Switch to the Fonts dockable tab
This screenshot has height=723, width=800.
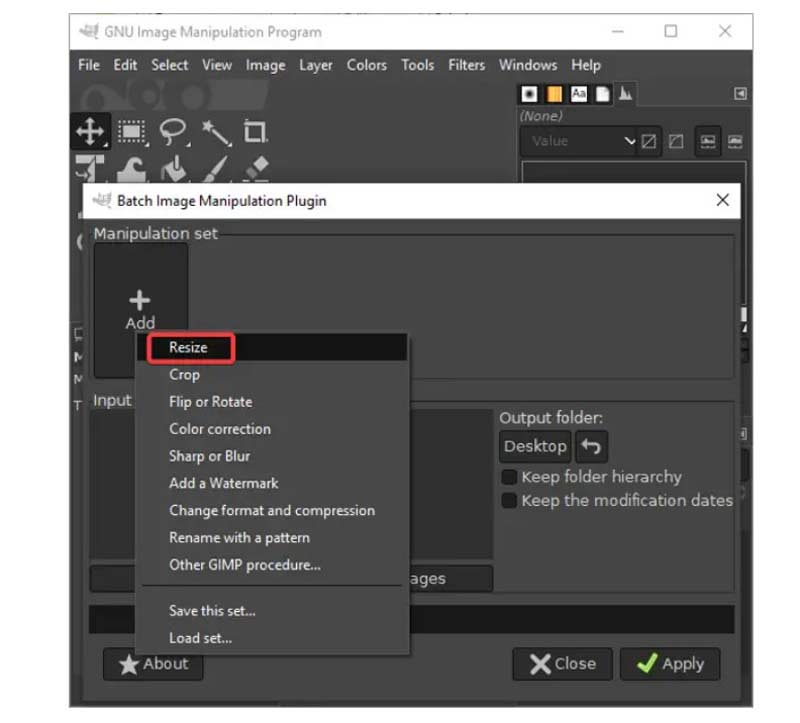tap(579, 93)
